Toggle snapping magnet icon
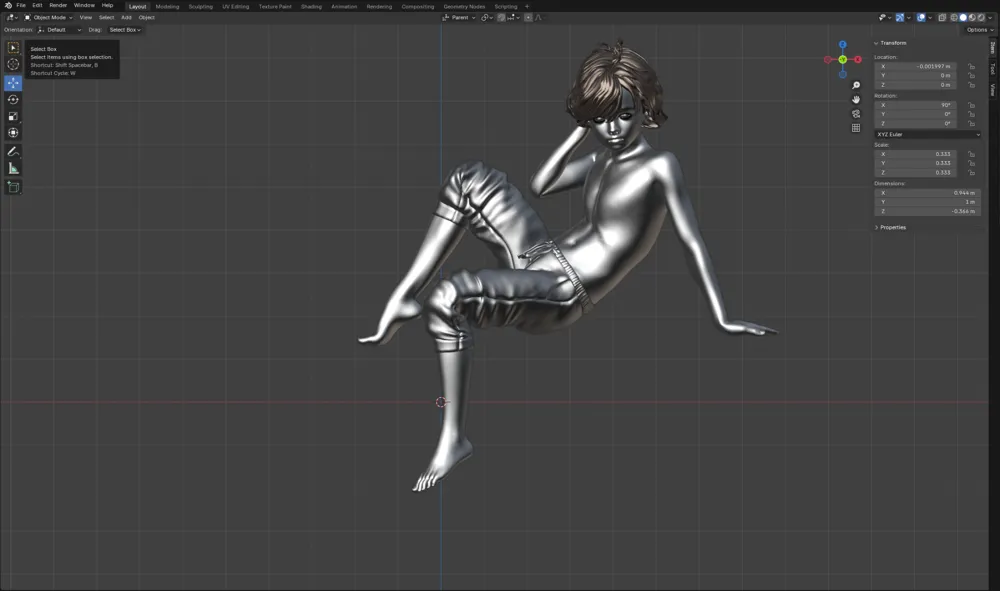 501,18
